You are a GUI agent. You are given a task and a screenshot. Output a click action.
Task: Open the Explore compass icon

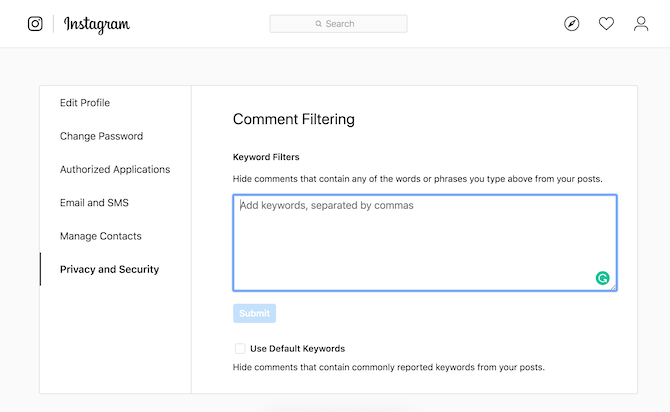coord(572,24)
